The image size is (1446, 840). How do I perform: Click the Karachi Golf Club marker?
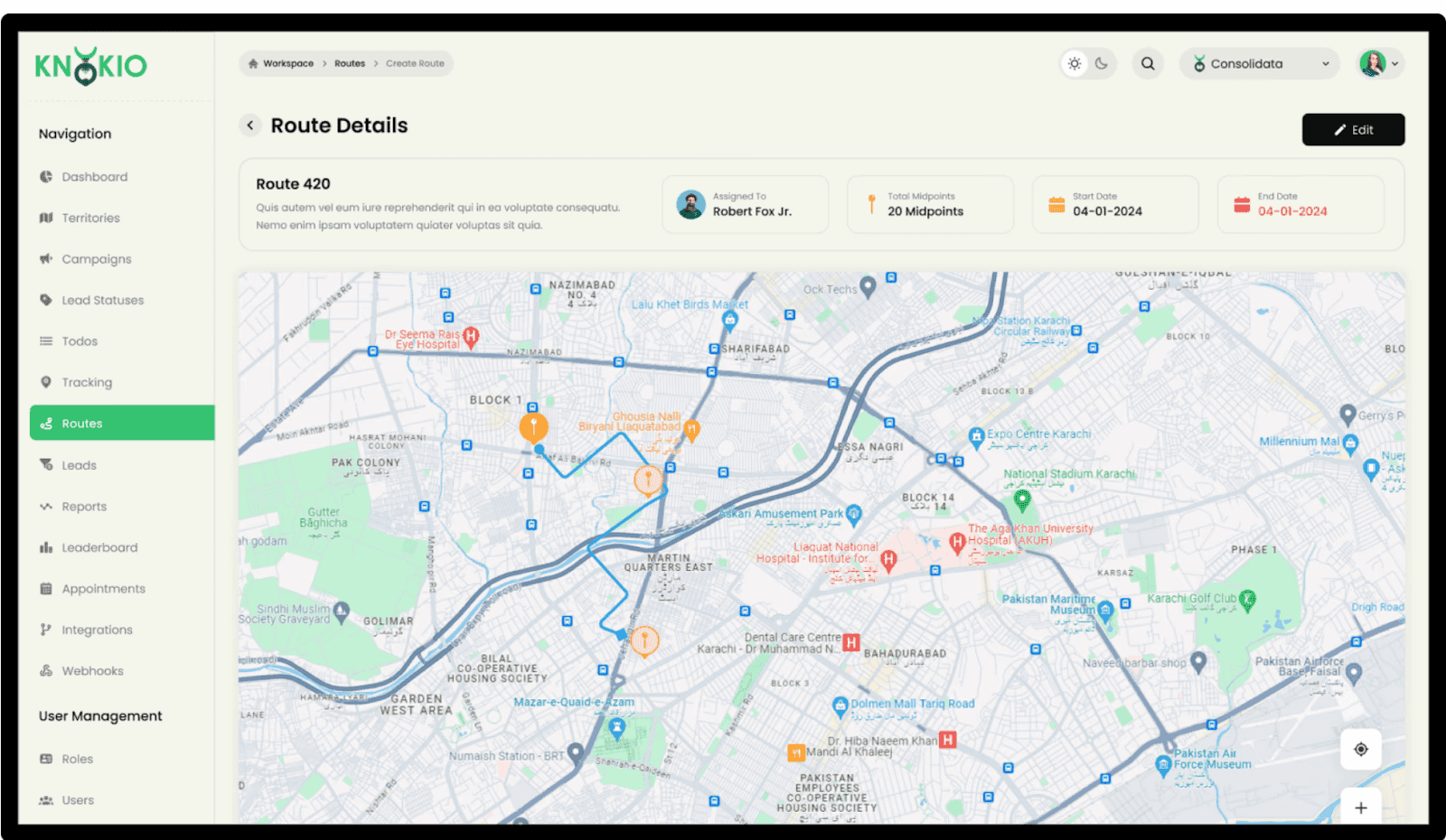tap(1248, 600)
